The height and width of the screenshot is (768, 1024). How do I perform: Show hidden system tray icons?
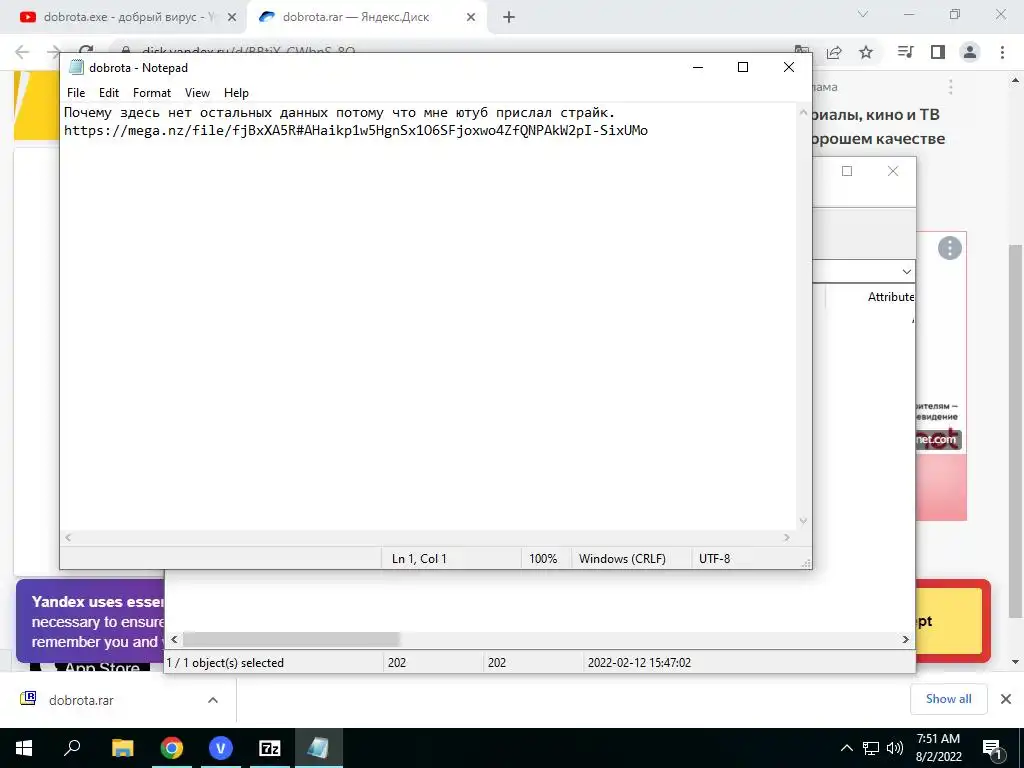tap(846, 748)
